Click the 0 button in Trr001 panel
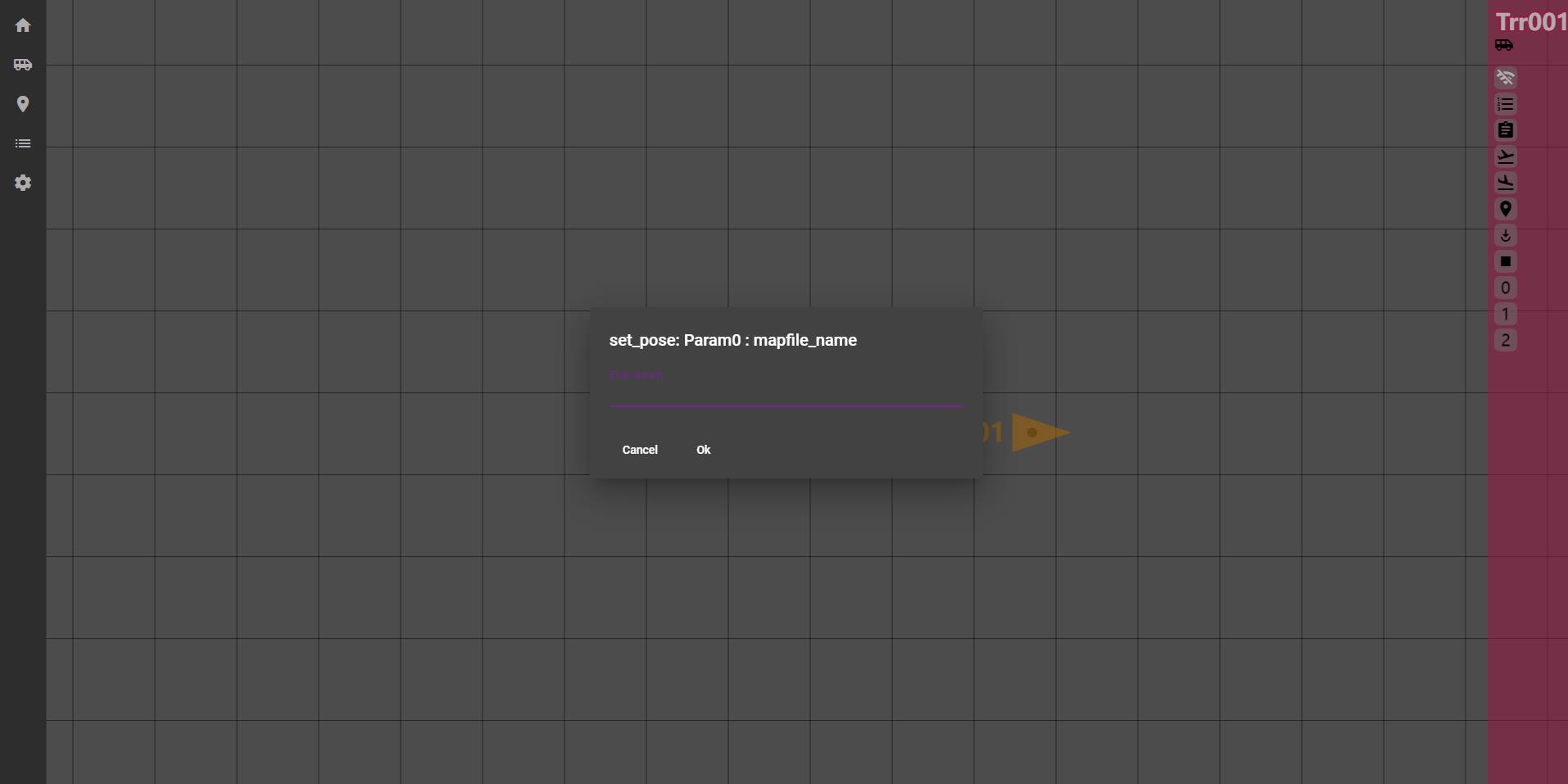Viewport: 1568px width, 784px height. 1506,288
